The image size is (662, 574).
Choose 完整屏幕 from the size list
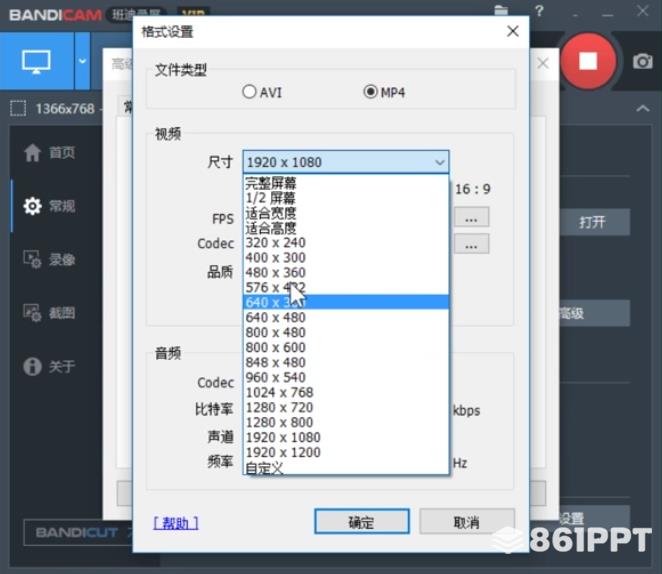346,183
